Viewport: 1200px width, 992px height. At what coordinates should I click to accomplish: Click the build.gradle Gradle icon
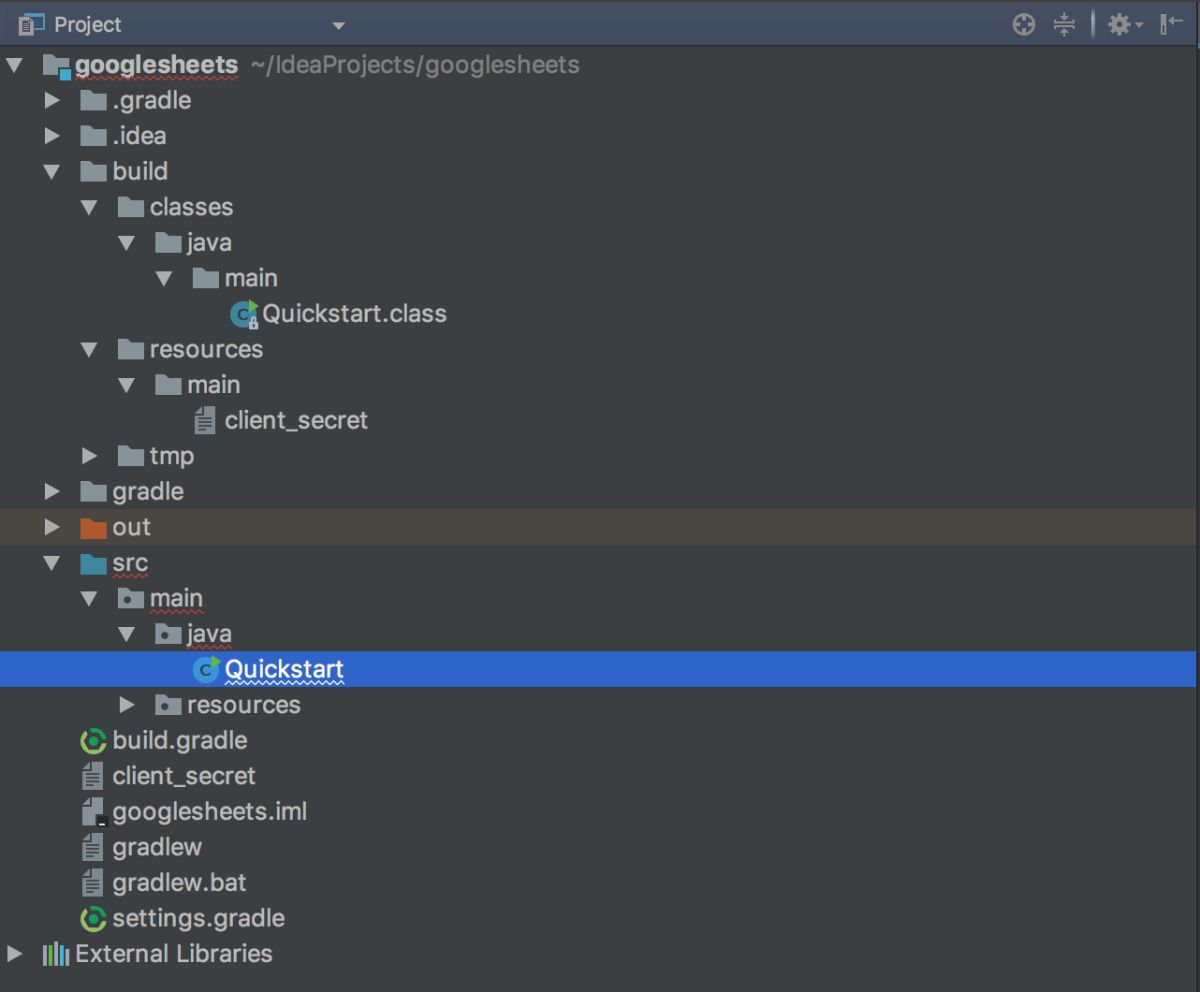pyautogui.click(x=93, y=741)
